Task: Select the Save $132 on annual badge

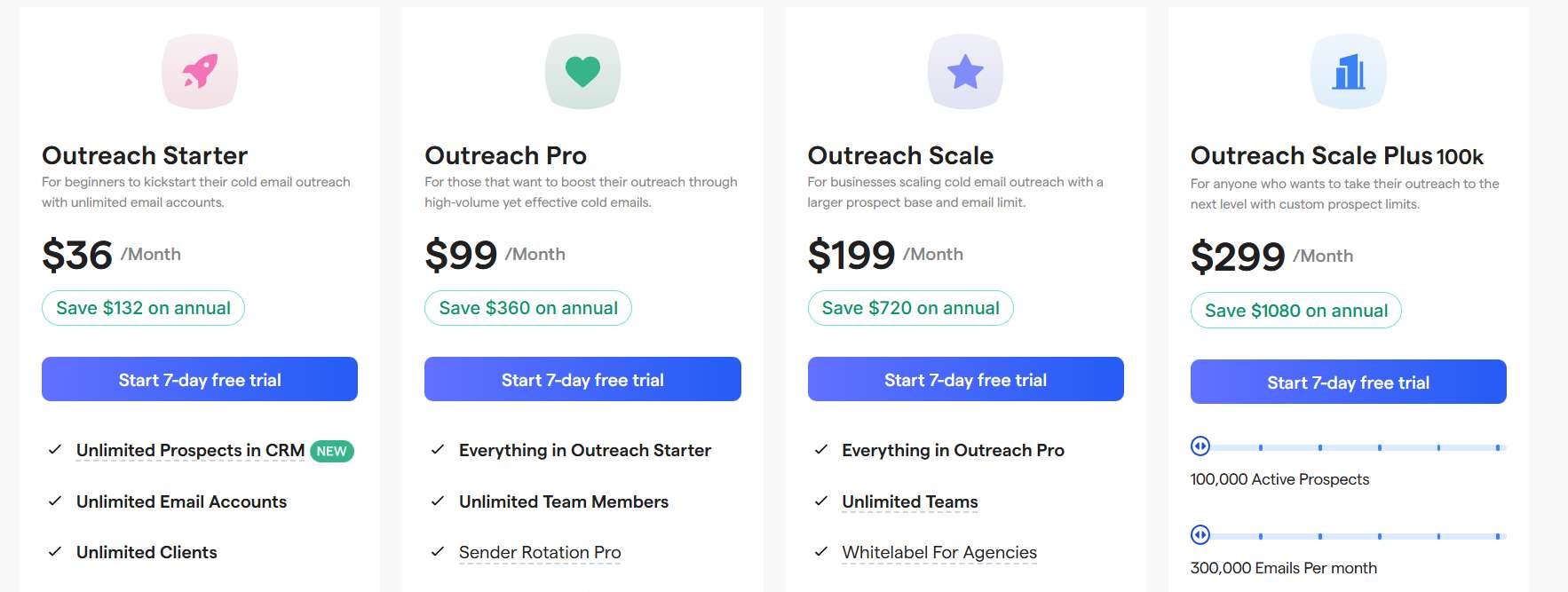Action: [142, 308]
